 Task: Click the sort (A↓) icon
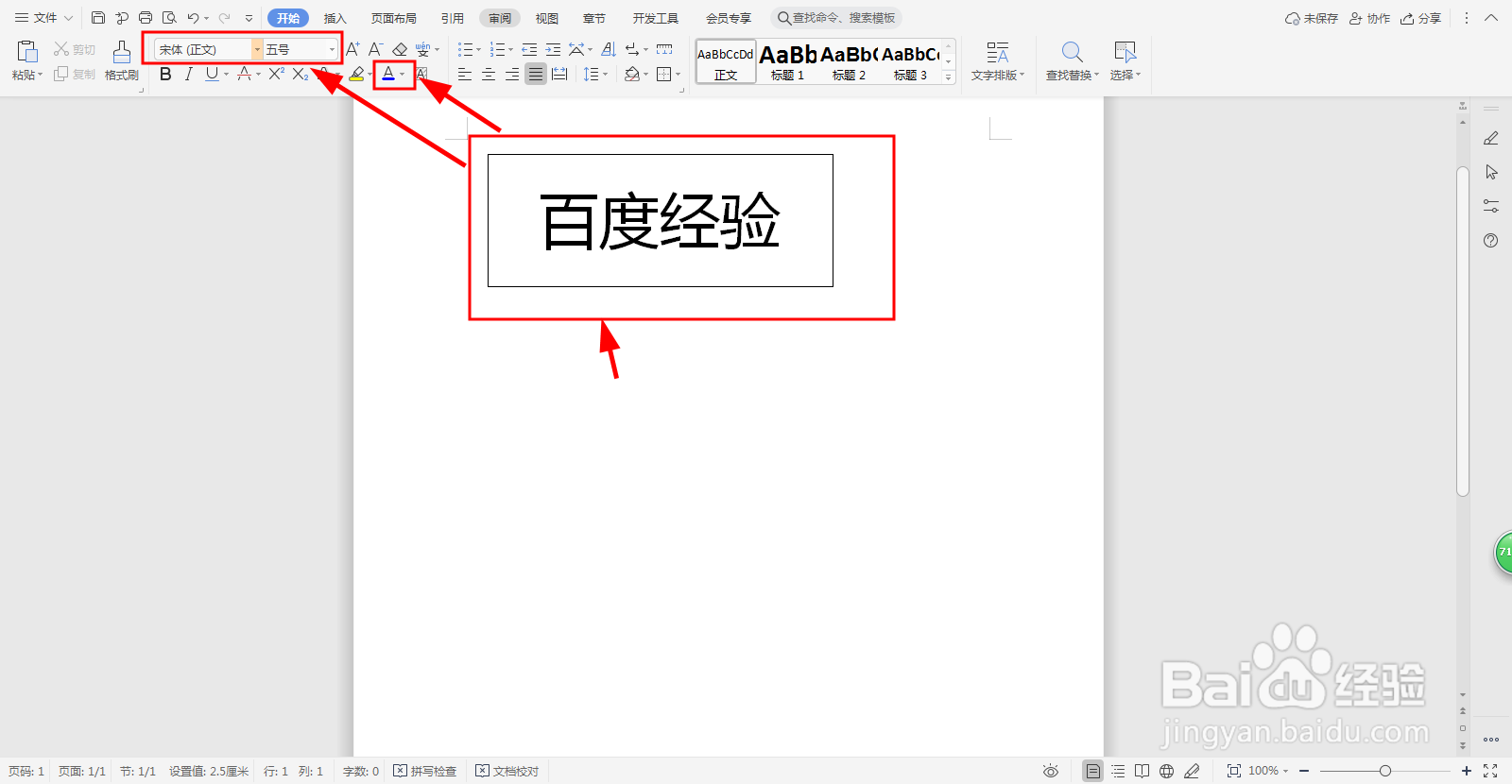click(x=609, y=49)
